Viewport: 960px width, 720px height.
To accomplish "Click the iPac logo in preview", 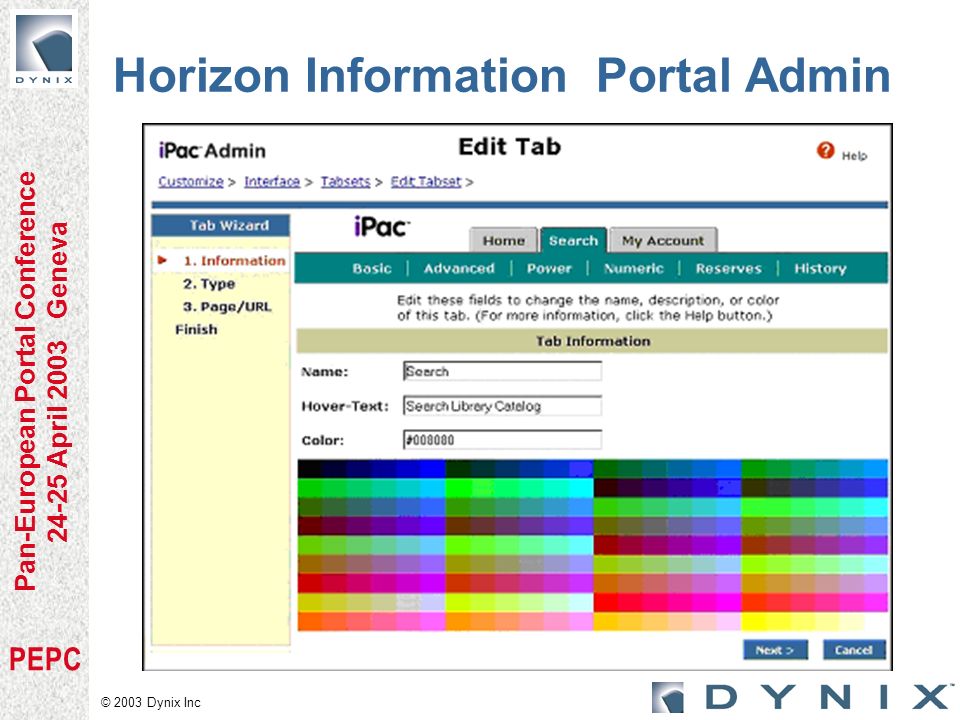I will [x=382, y=227].
